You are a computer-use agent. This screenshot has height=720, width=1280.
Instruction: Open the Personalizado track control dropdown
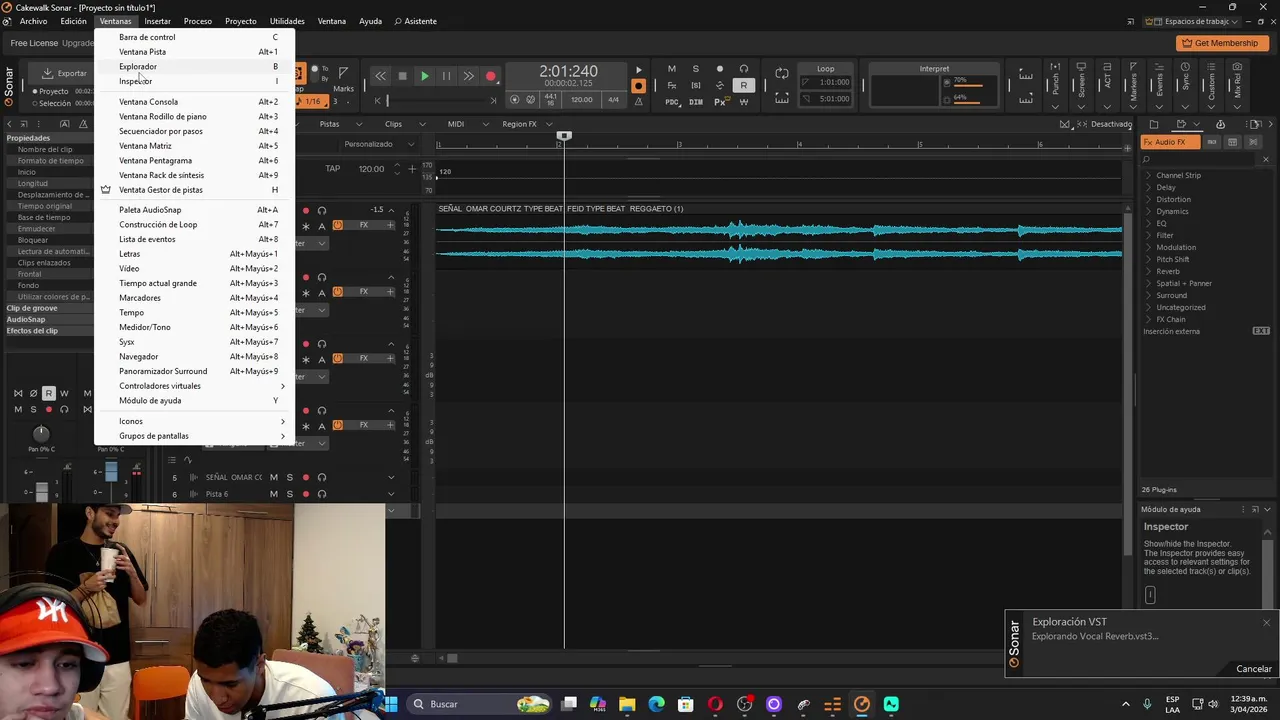point(378,144)
